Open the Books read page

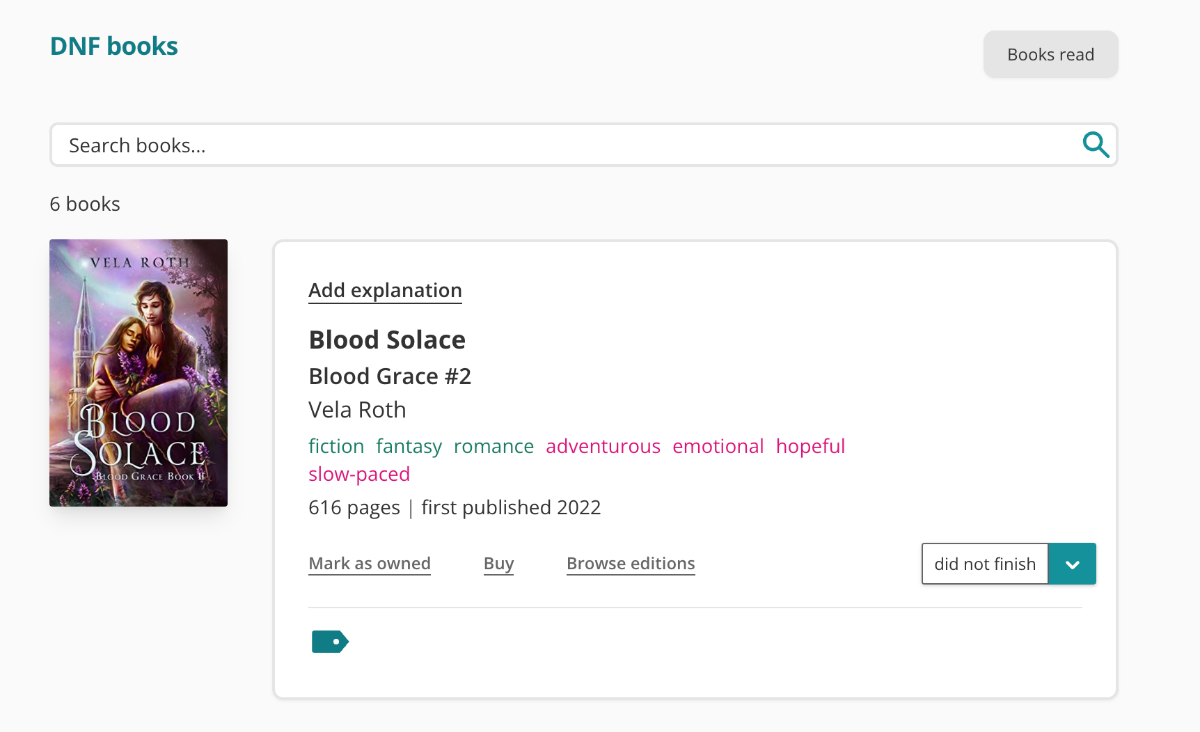click(1051, 54)
